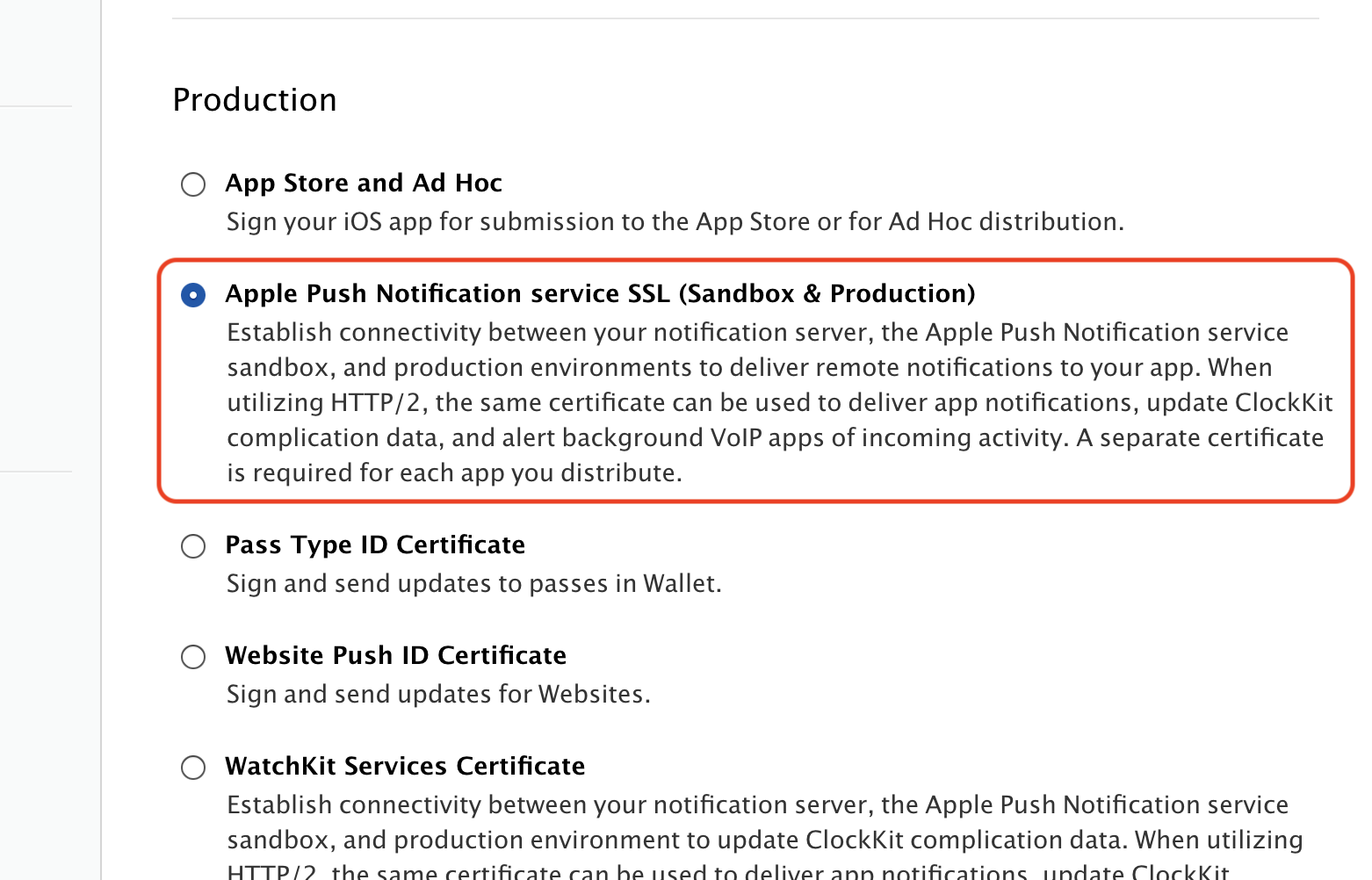Click the Apple Push Notification service SSL radio button

coord(192,295)
